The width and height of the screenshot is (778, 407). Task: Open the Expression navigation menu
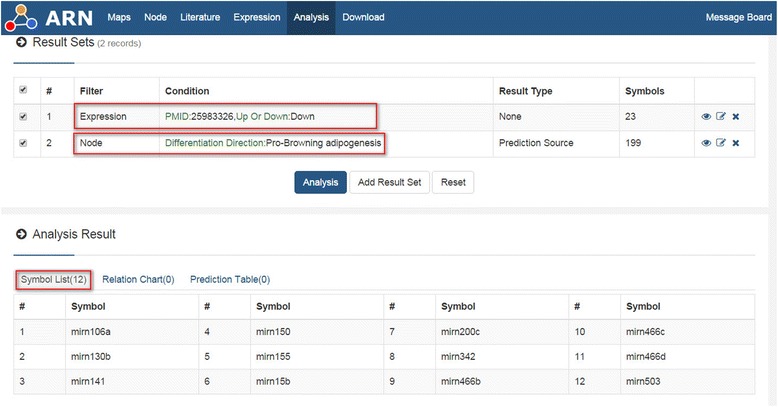pos(256,17)
